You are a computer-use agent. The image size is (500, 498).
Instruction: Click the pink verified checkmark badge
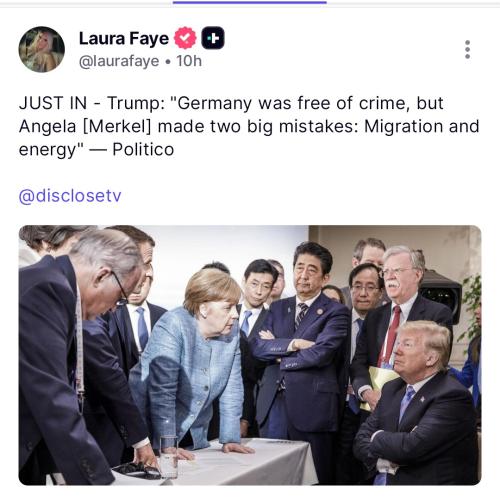(x=185, y=38)
